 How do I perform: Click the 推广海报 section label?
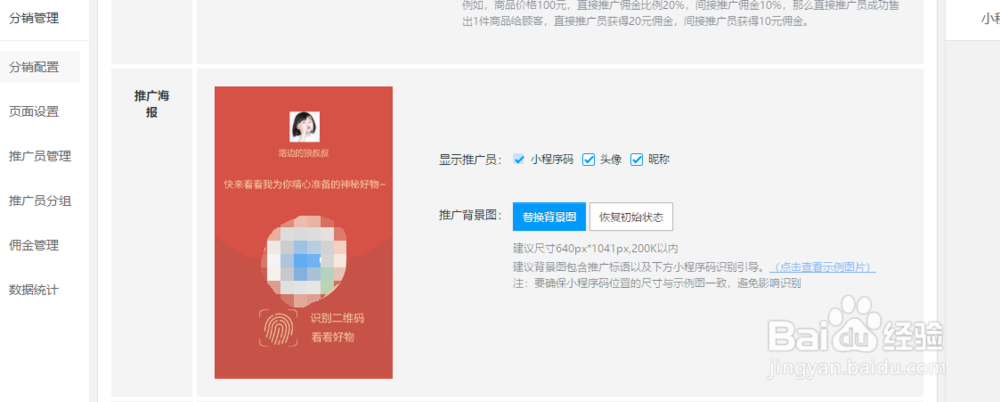(152, 104)
